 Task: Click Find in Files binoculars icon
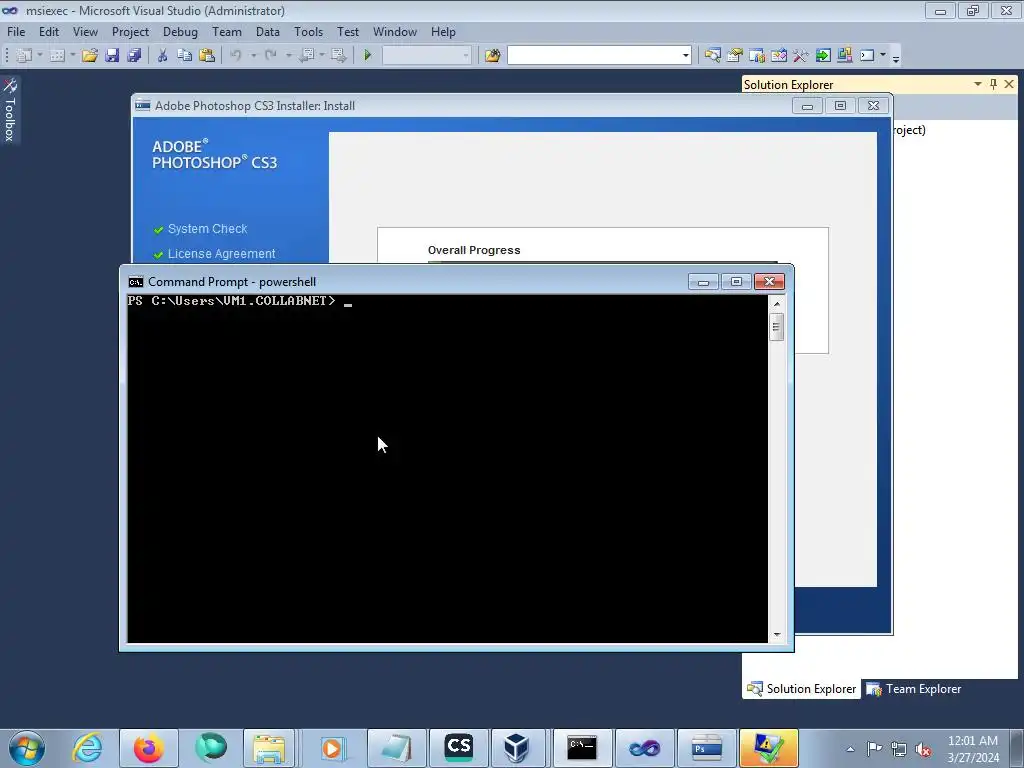[492, 56]
